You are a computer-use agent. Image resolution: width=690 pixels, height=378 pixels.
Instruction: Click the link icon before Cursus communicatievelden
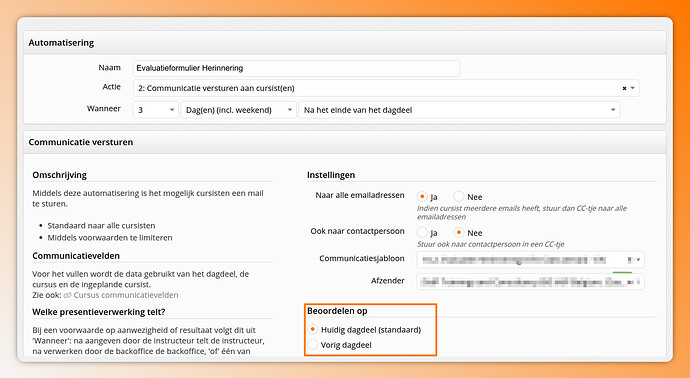coord(67,295)
